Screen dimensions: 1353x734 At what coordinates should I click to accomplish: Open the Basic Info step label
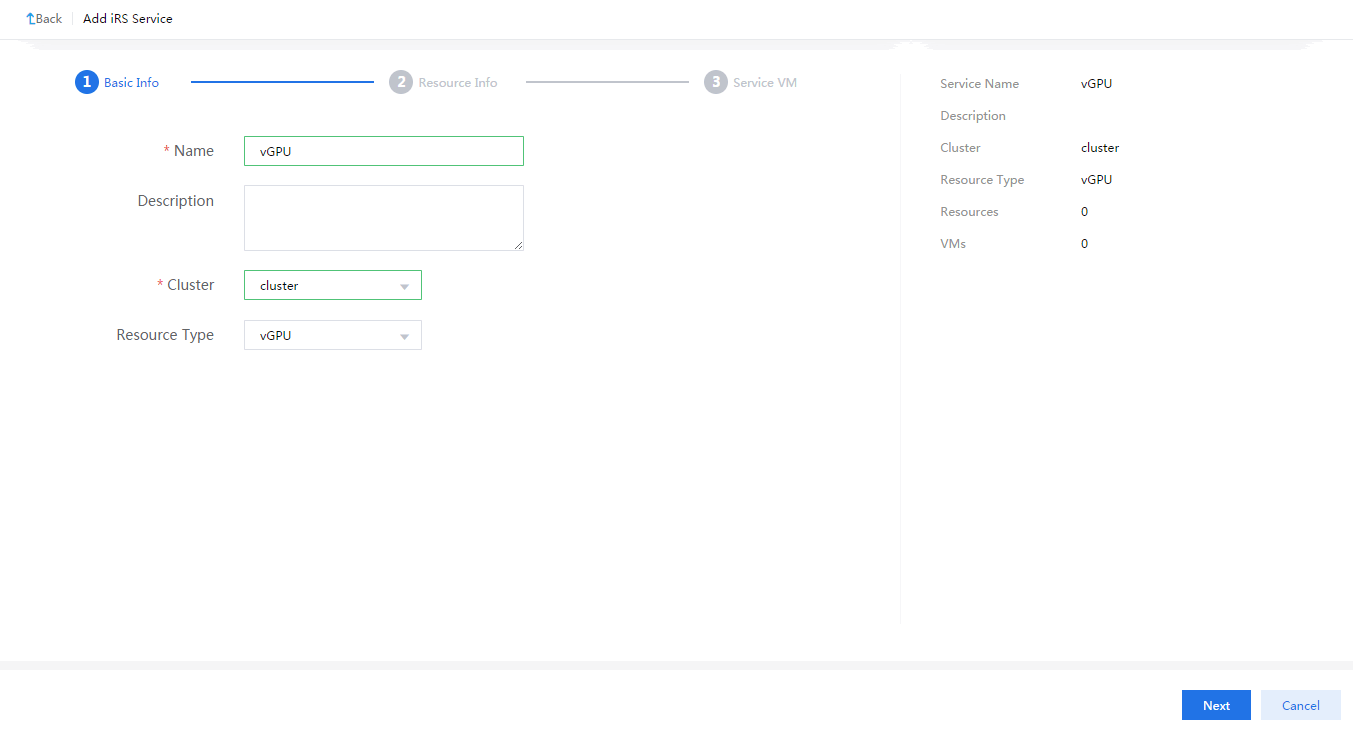pos(131,83)
